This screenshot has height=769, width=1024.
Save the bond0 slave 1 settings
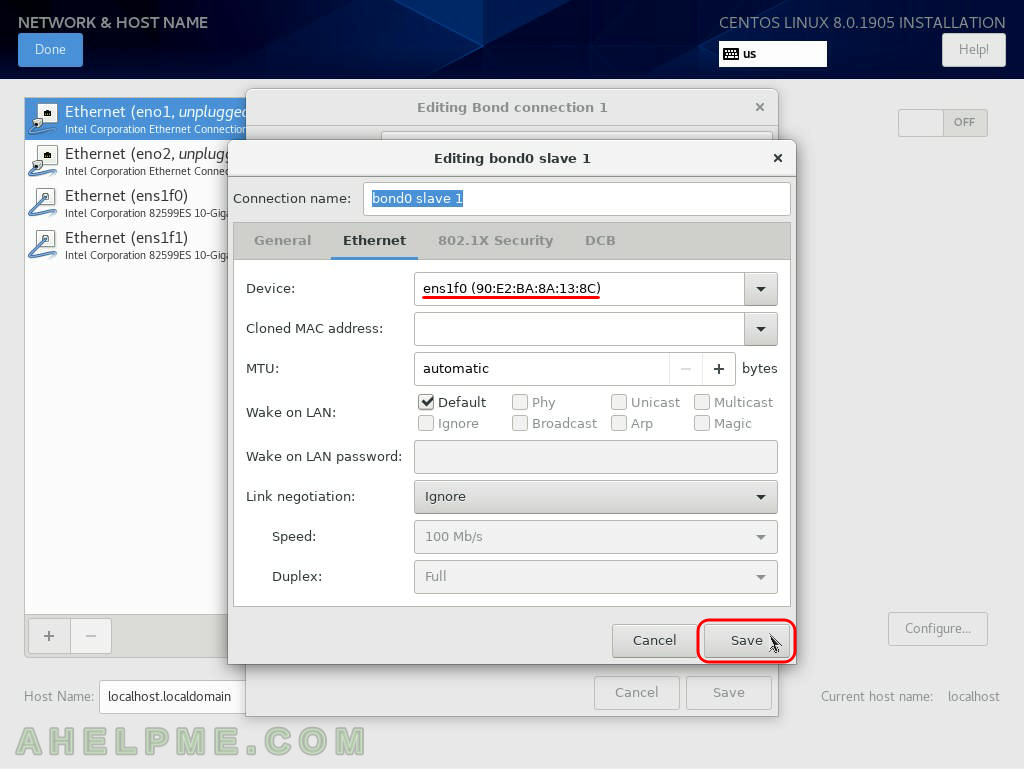(746, 640)
